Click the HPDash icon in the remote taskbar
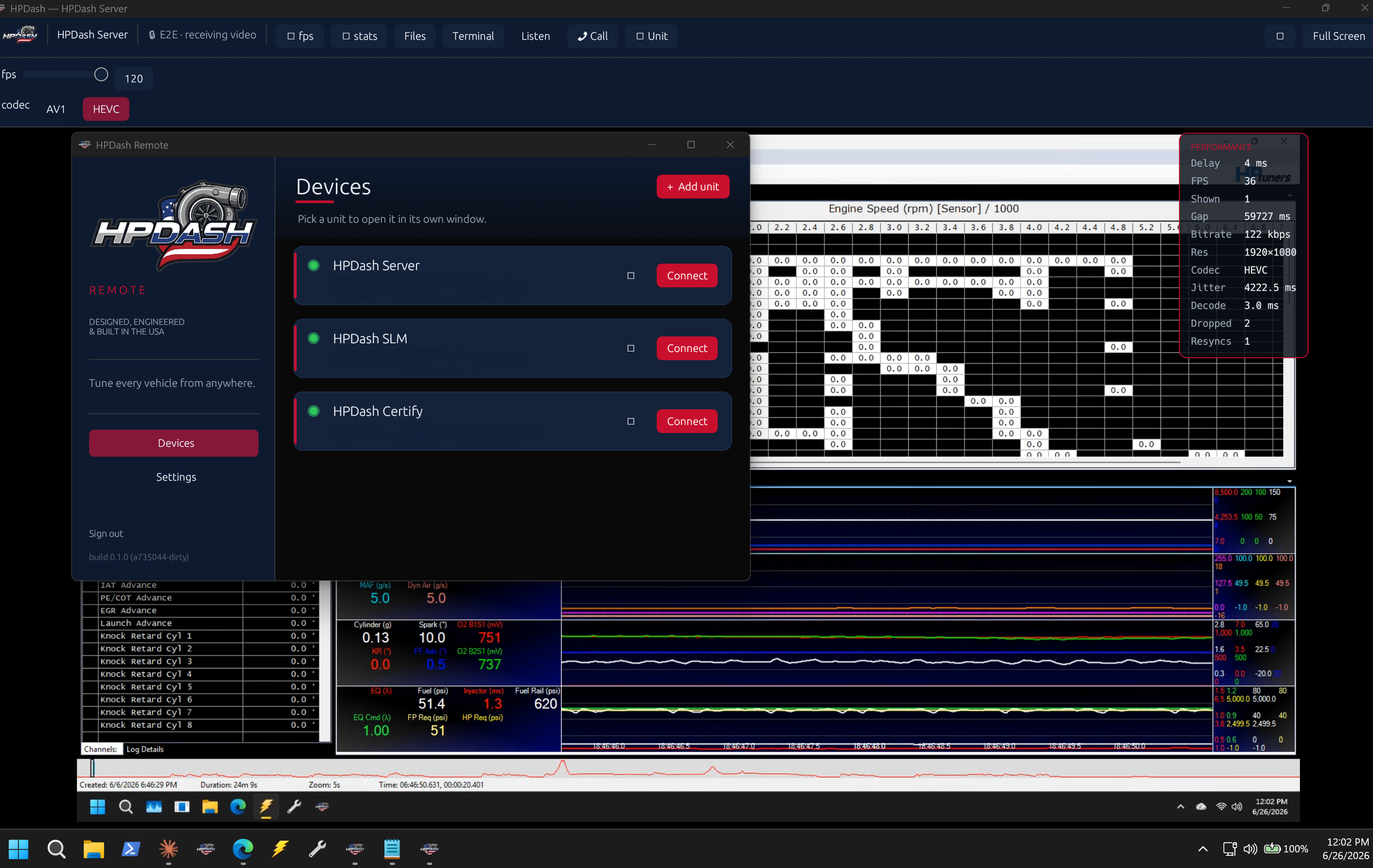Screen dimensions: 1373x868 322,807
